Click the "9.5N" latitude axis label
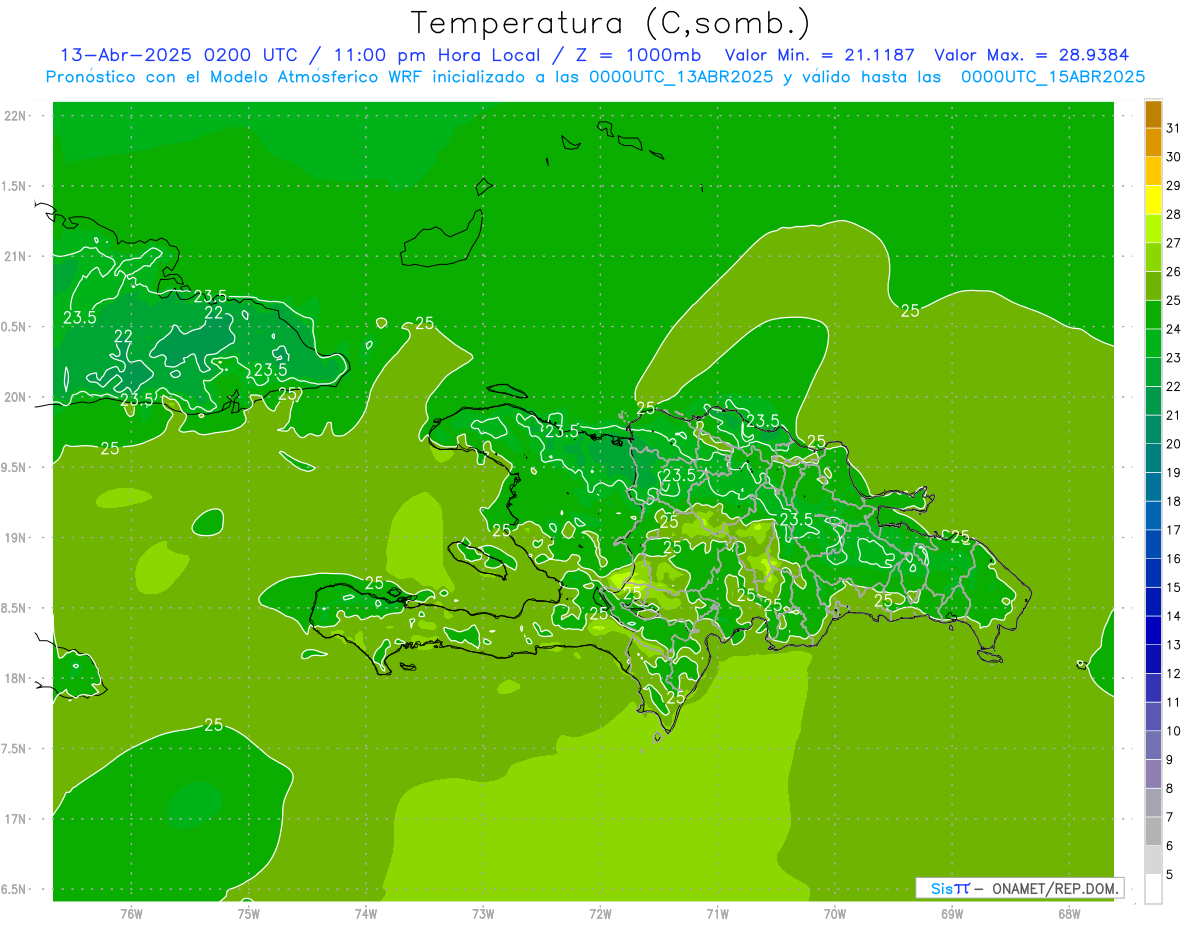Viewport: 1200px width, 927px height. point(15,467)
